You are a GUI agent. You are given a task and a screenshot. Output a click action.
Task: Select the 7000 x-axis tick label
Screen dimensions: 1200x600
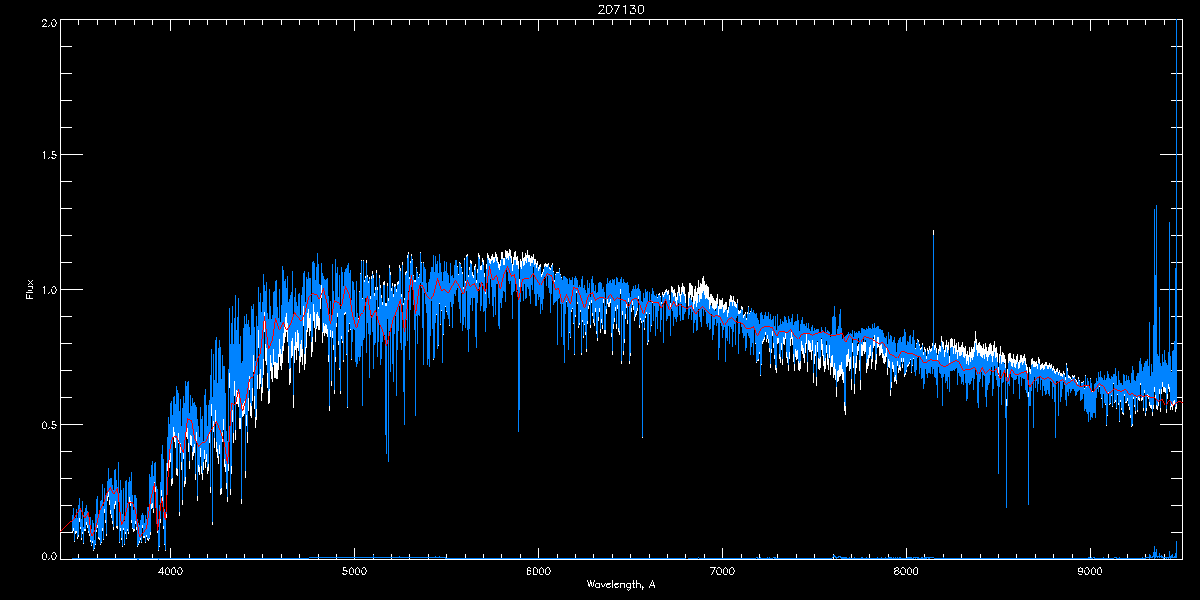pyautogui.click(x=722, y=571)
